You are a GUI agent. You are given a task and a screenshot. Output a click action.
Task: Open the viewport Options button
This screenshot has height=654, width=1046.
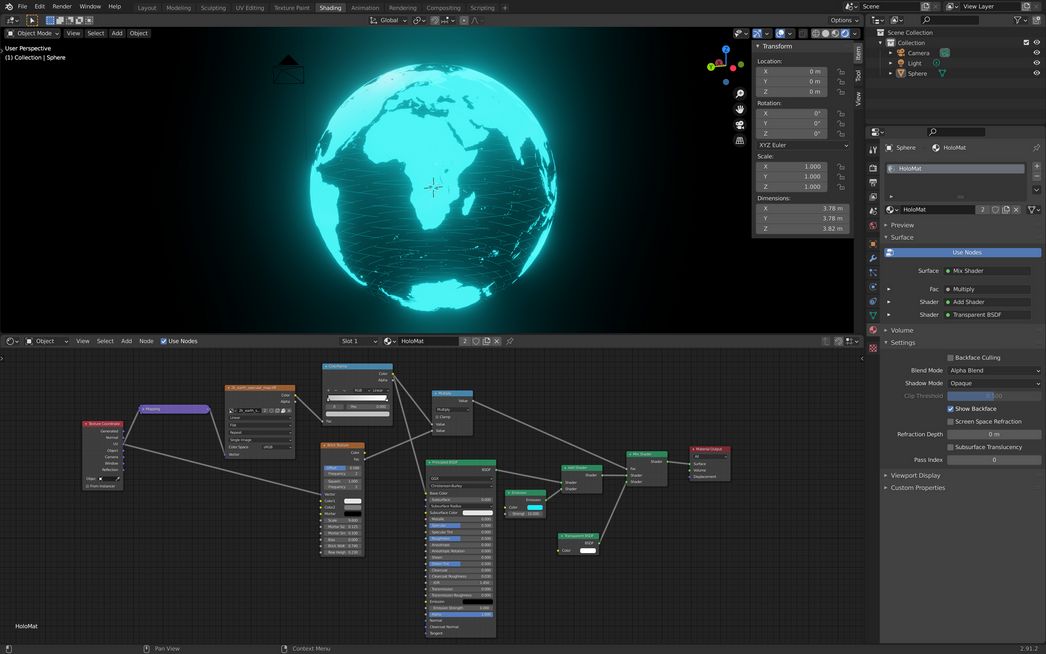coord(844,21)
